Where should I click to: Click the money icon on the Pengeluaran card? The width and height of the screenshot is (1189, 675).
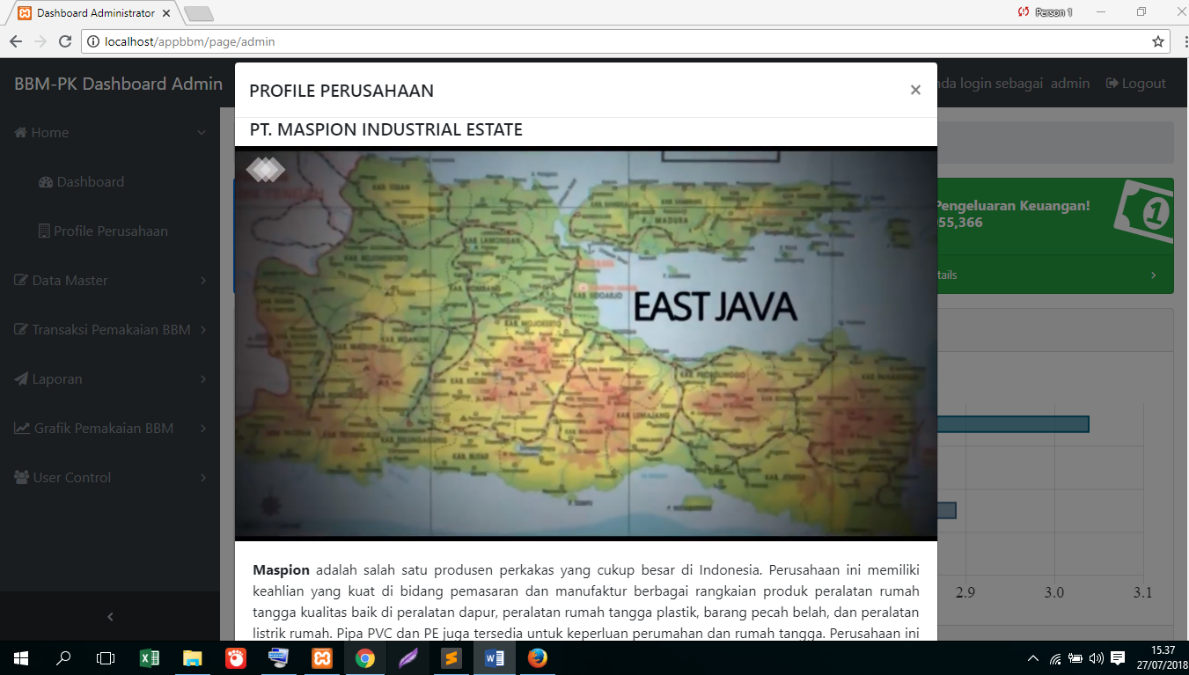pyautogui.click(x=1145, y=210)
